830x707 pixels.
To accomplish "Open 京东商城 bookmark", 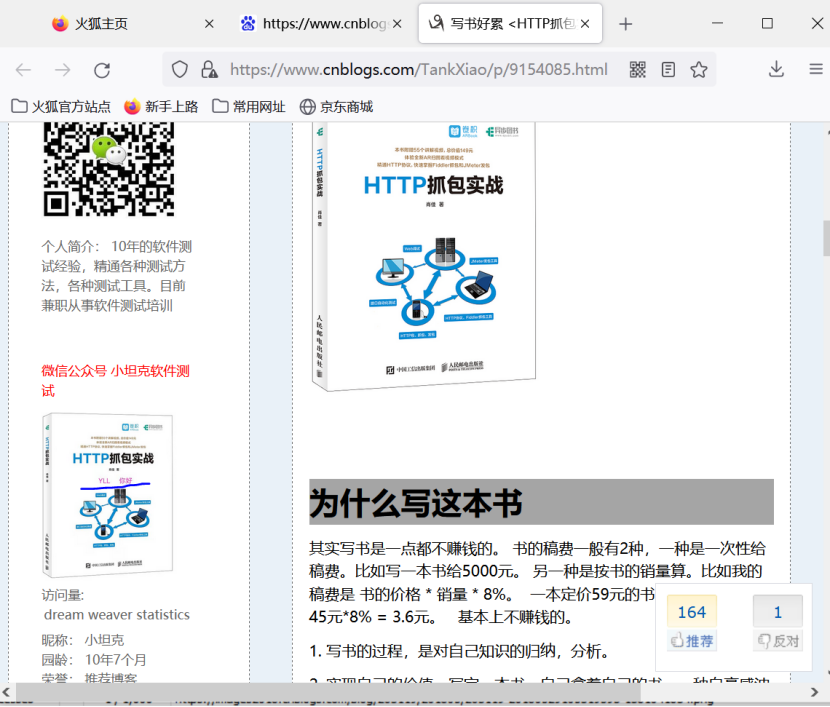I will click(336, 106).
